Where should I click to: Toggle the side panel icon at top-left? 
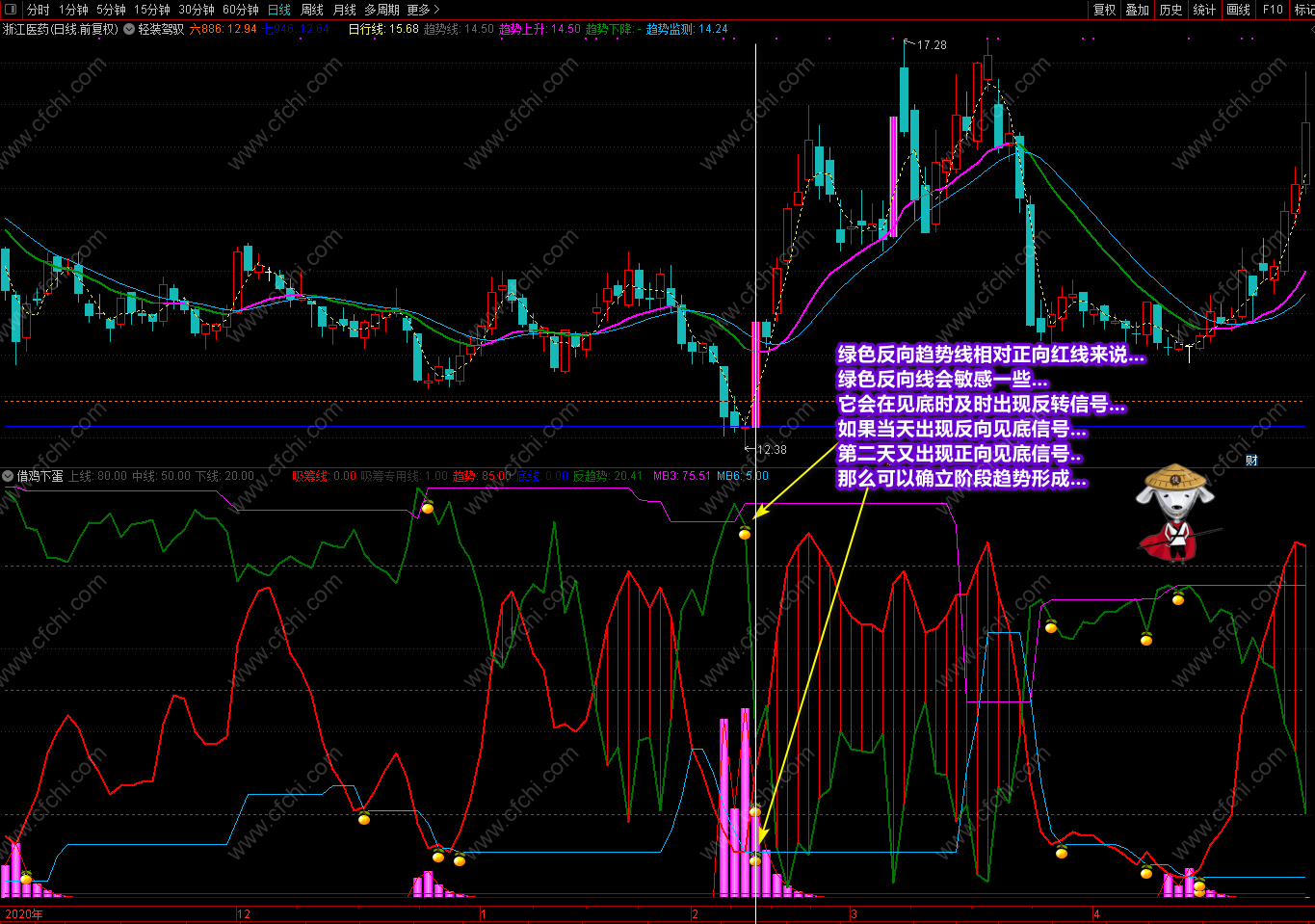[x=12, y=10]
